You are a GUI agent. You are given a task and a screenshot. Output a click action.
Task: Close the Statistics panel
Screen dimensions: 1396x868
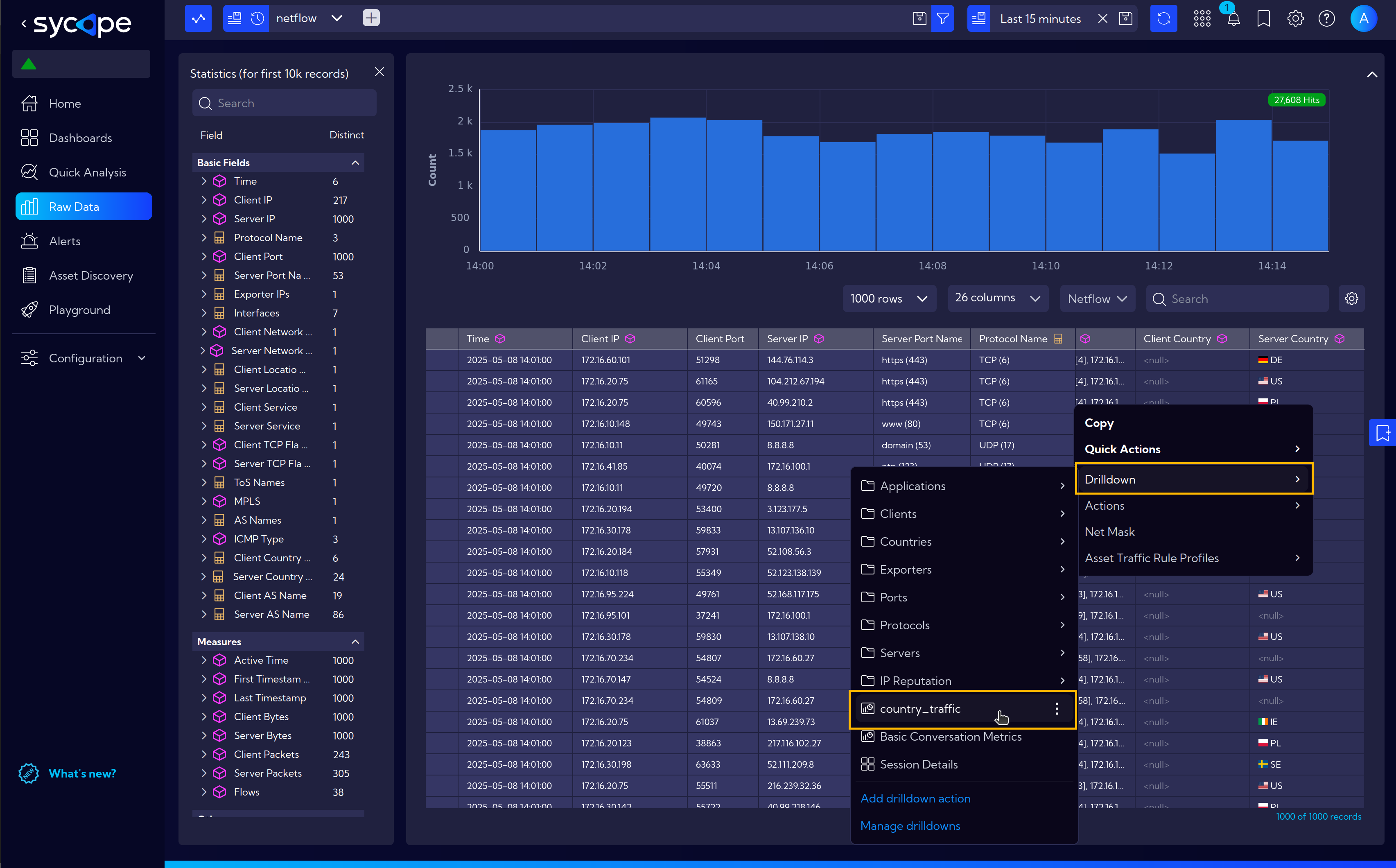point(379,72)
